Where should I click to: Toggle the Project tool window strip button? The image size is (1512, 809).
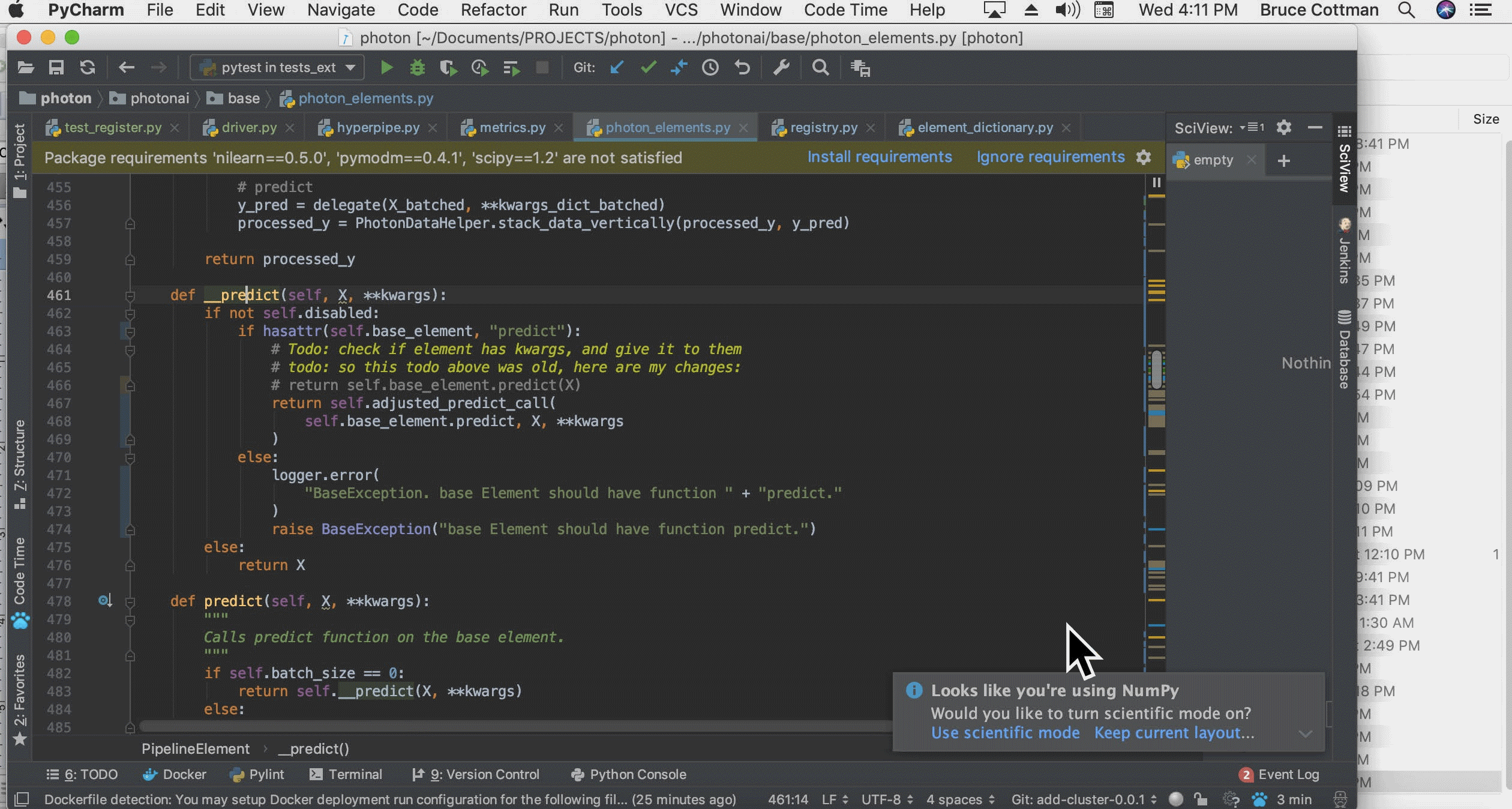[x=20, y=160]
